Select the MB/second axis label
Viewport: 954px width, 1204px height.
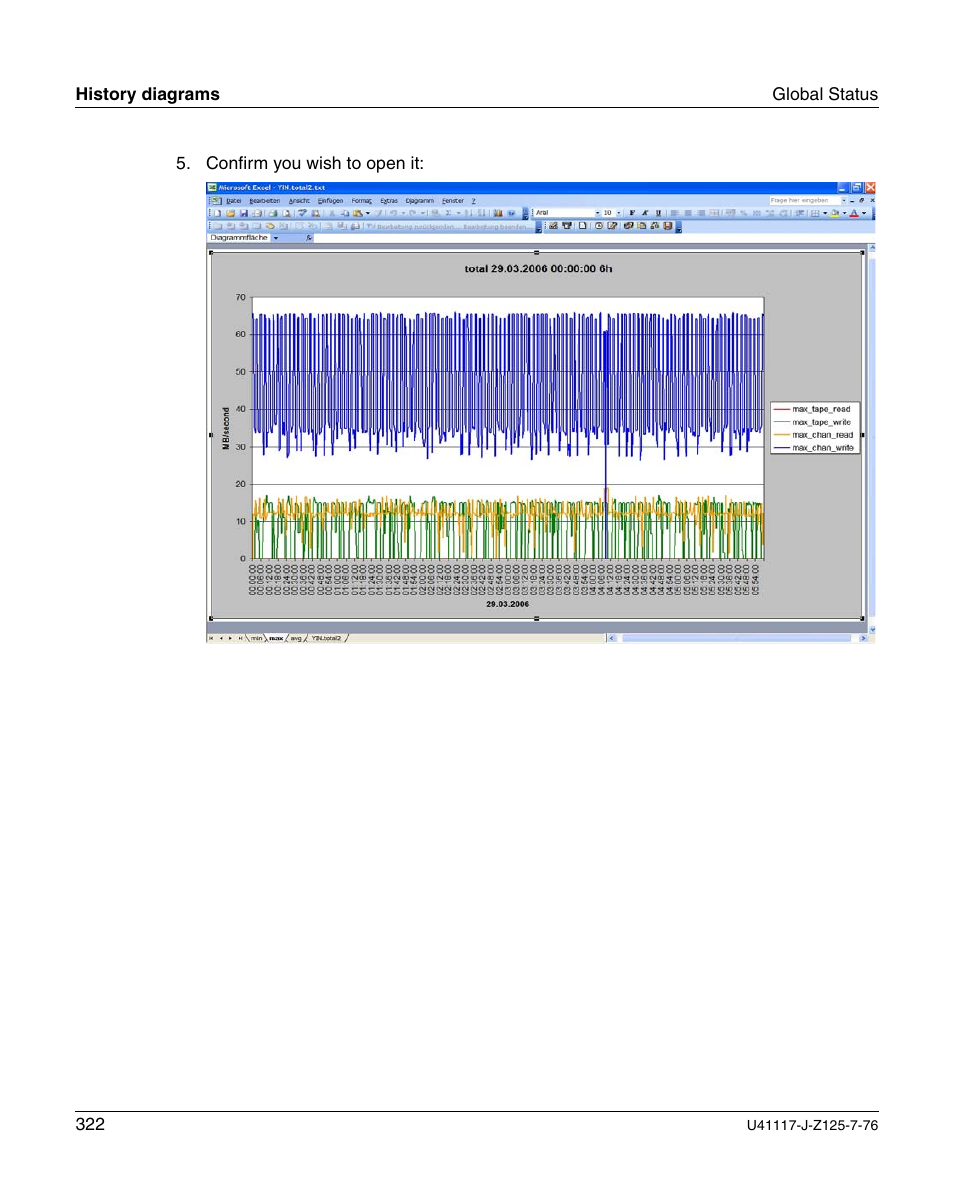[x=226, y=429]
